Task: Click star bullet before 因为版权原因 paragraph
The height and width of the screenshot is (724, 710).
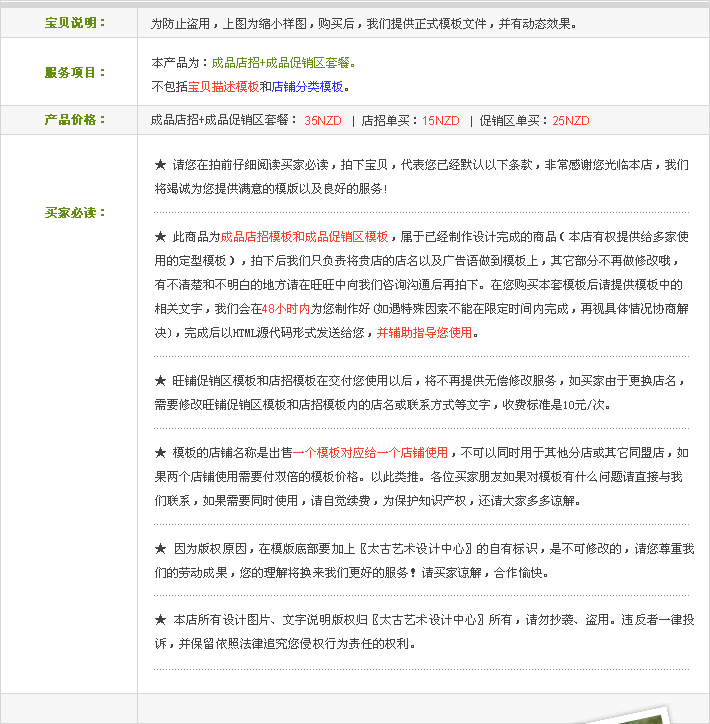Action: (x=160, y=549)
